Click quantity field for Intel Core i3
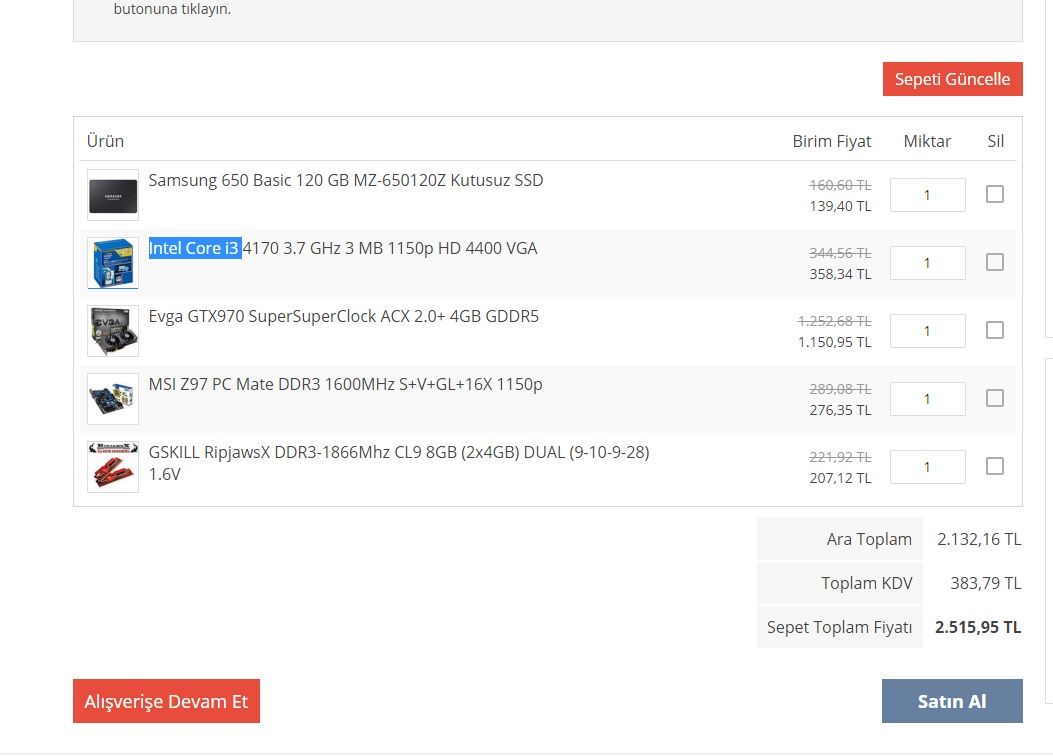Image resolution: width=1053 pixels, height=756 pixels. [x=927, y=263]
